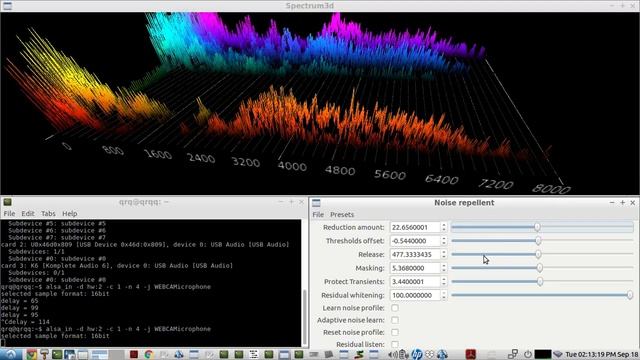This screenshot has width=640, height=360.
Task: Click the black CPU monitor applet
Action: [x=543, y=354]
